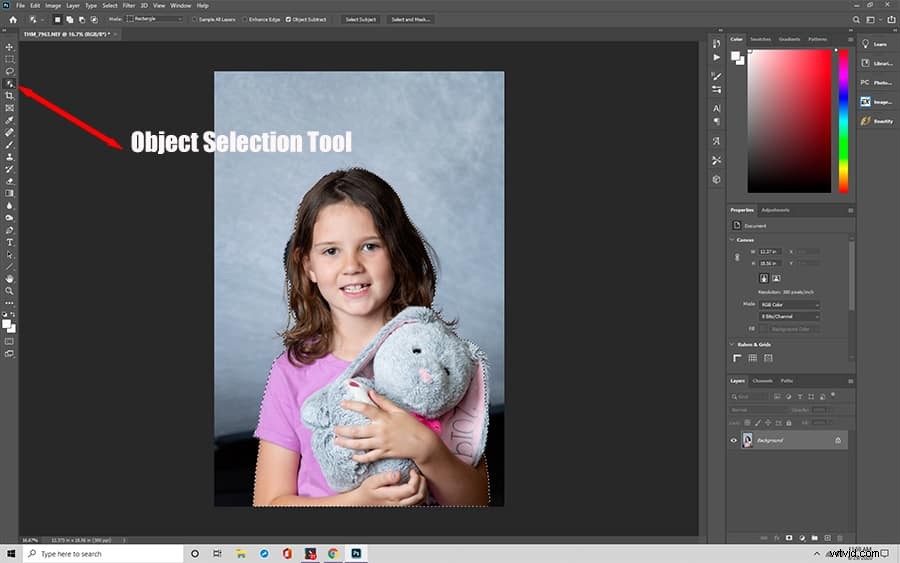This screenshot has width=900, height=563.
Task: Open Properties panel flyout menu
Action: coord(850,211)
